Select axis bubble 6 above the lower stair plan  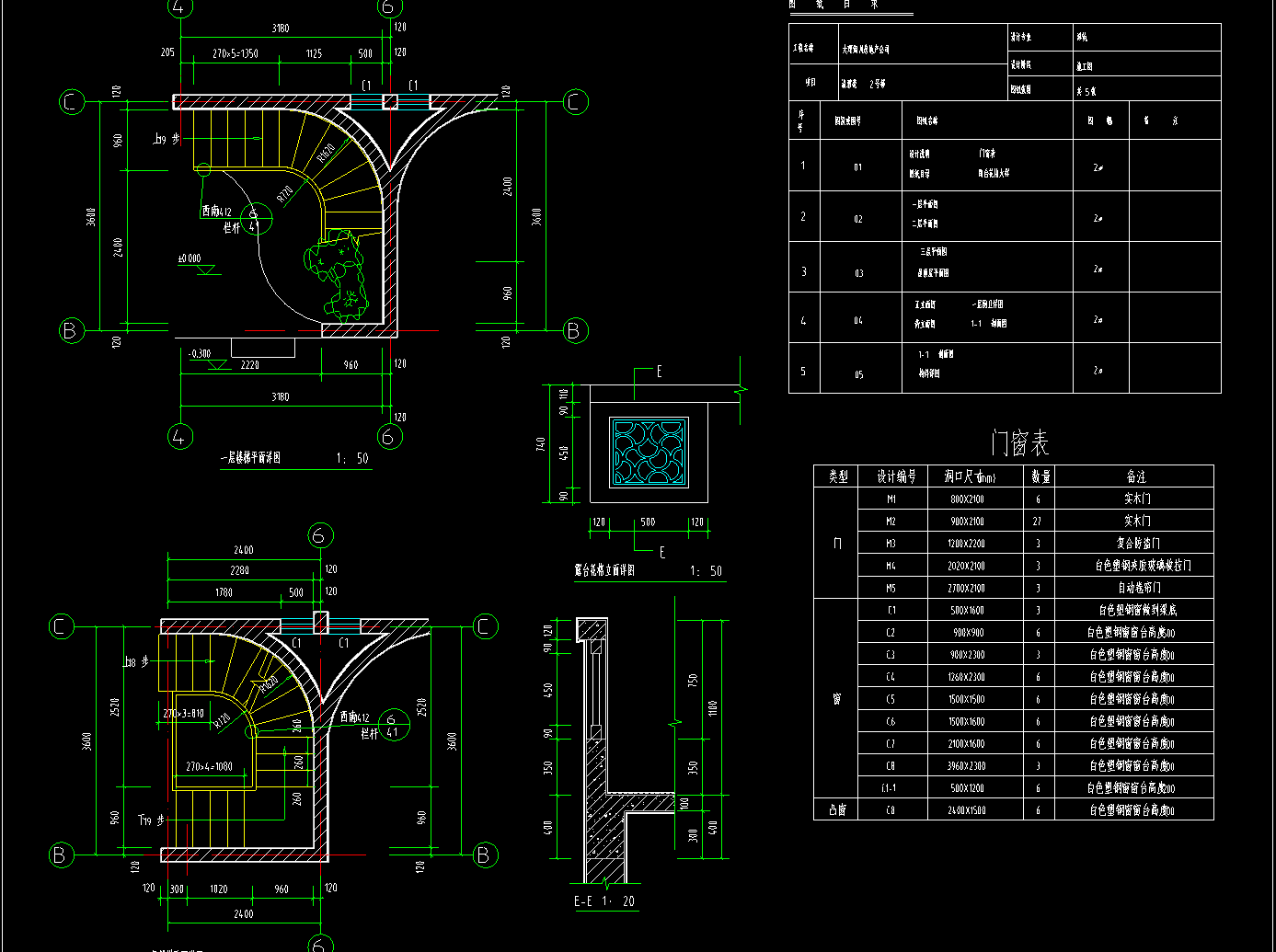[320, 535]
